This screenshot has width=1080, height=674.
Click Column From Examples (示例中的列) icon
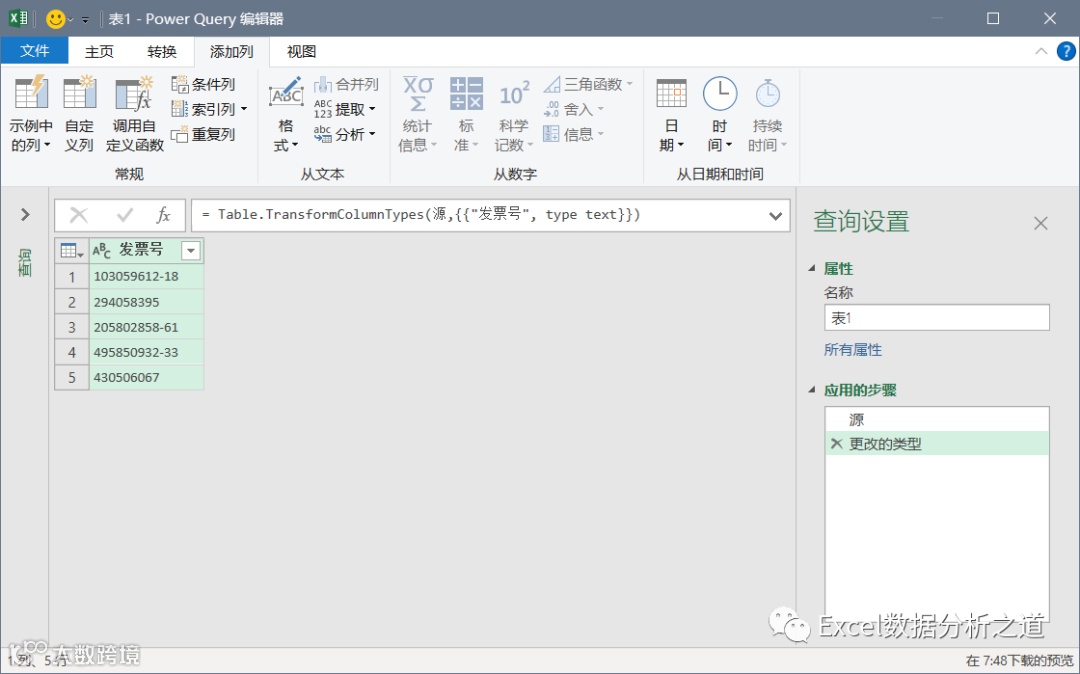click(x=31, y=93)
